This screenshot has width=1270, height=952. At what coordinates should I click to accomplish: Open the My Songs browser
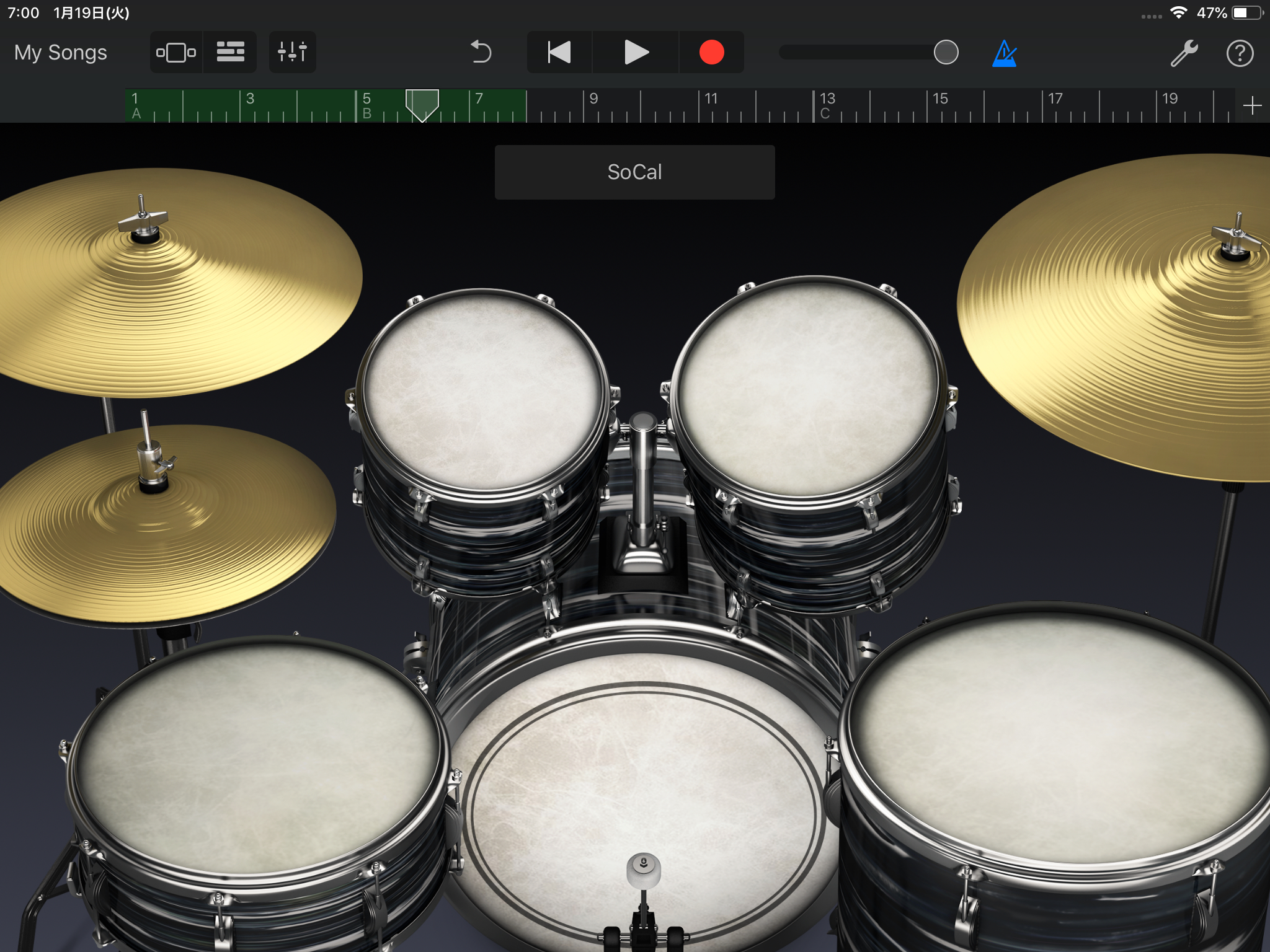(60, 53)
